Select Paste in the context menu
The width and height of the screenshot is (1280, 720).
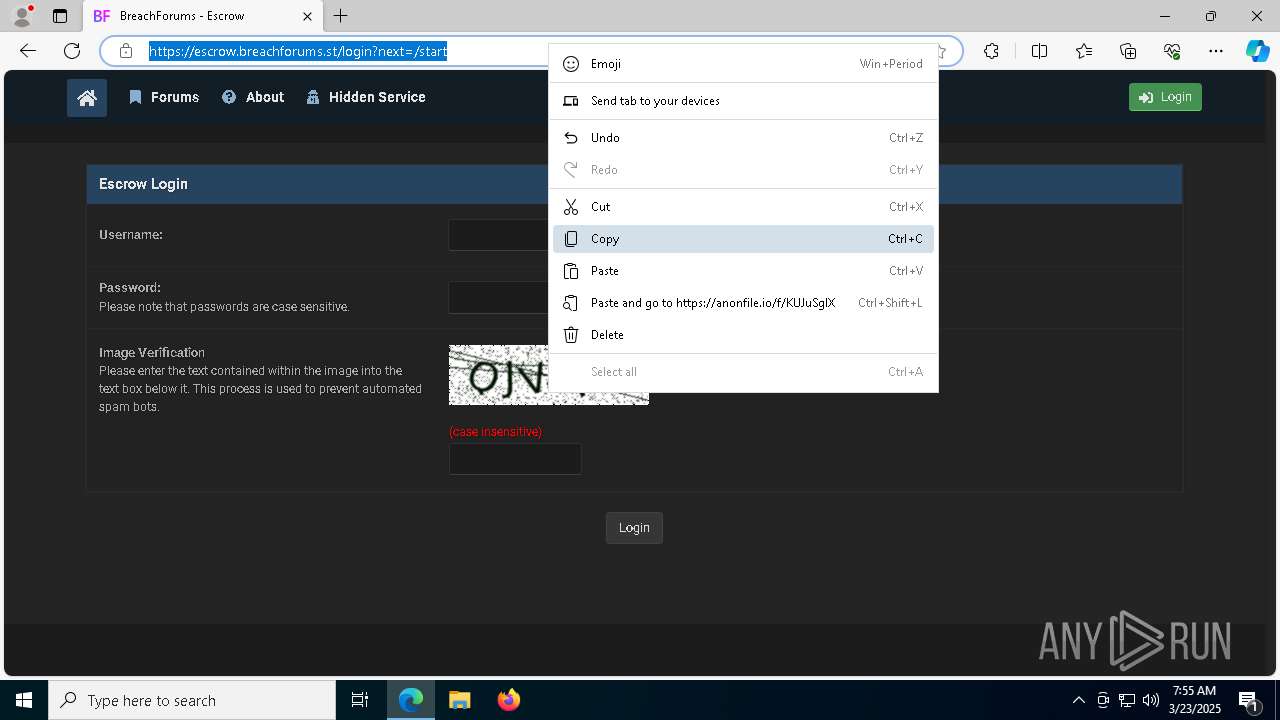tap(743, 271)
